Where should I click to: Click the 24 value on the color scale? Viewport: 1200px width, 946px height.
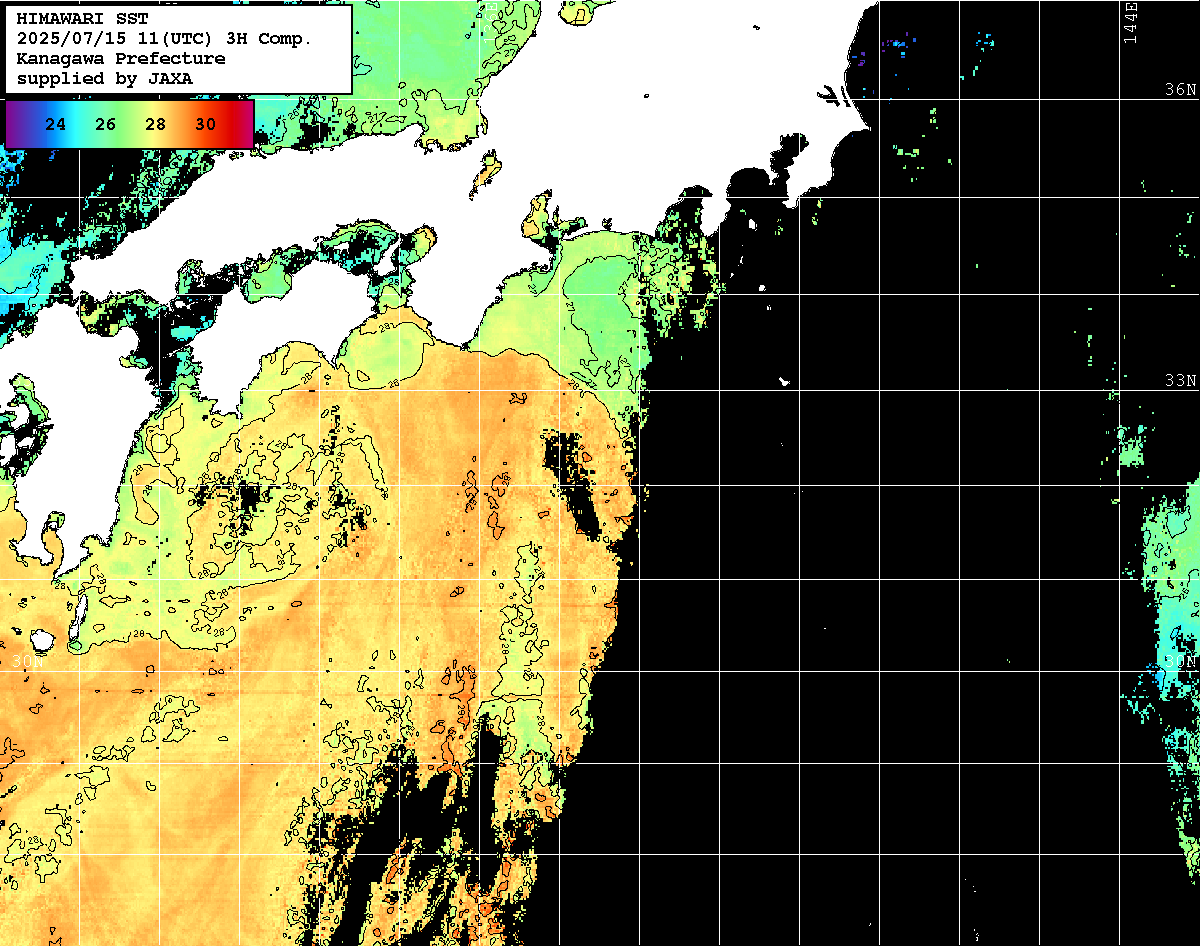(x=56, y=125)
